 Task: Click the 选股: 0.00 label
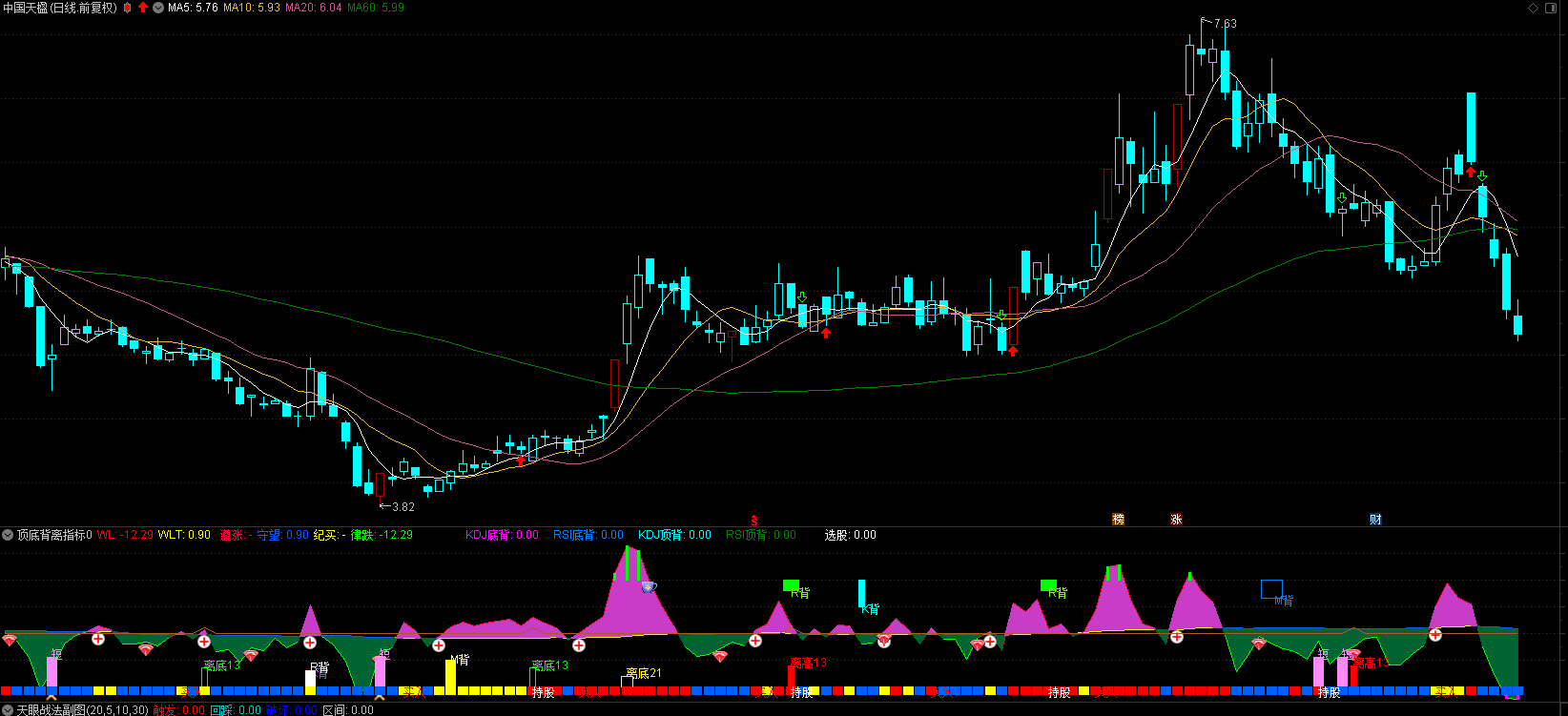click(851, 535)
